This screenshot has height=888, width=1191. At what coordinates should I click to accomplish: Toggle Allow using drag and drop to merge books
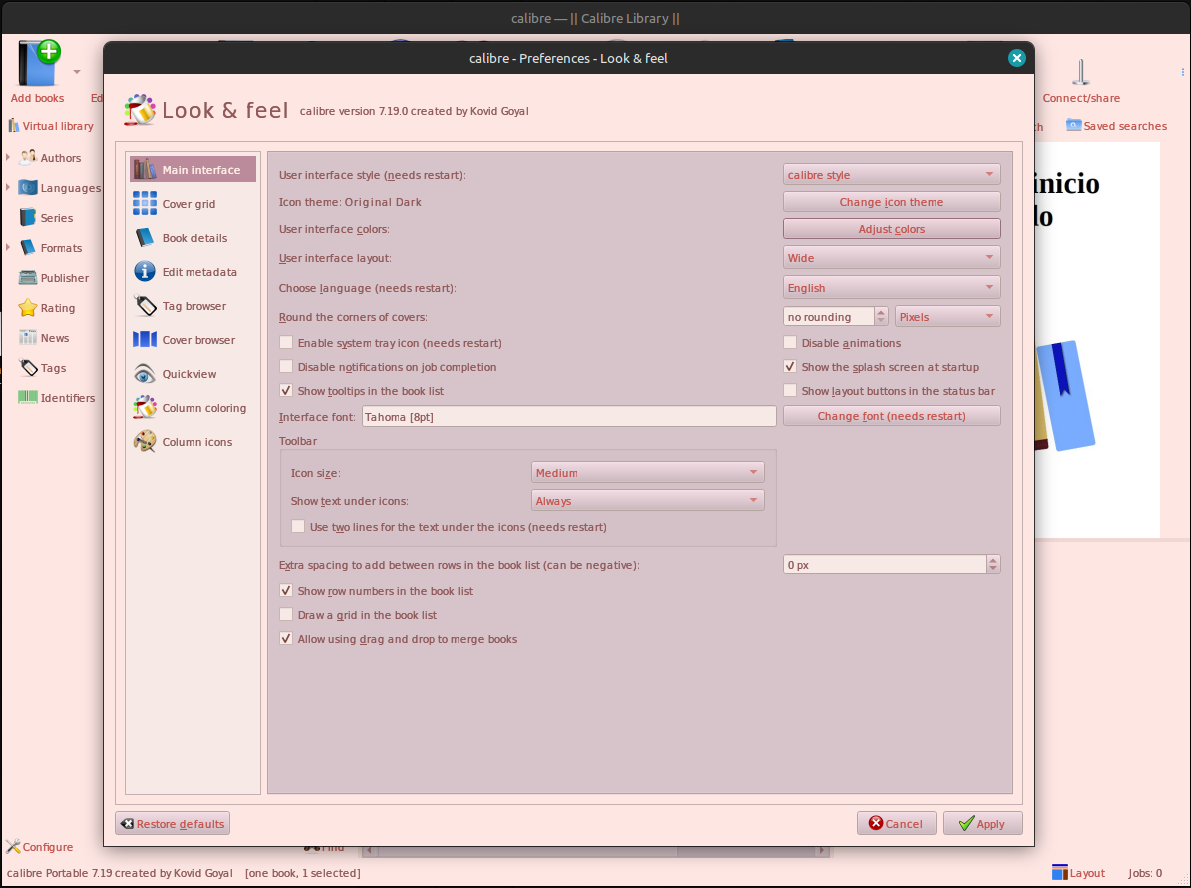[x=286, y=639]
